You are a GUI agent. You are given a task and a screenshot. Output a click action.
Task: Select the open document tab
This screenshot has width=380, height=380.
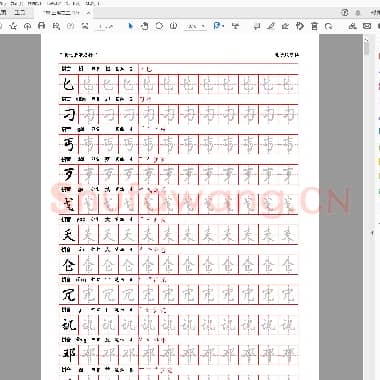click(62, 13)
